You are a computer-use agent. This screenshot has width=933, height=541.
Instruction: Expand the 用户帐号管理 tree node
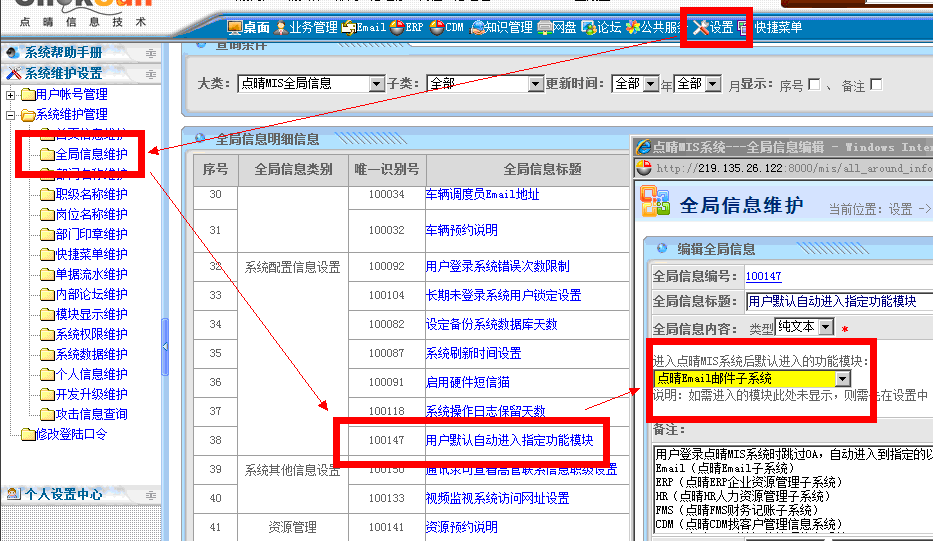click(12, 94)
